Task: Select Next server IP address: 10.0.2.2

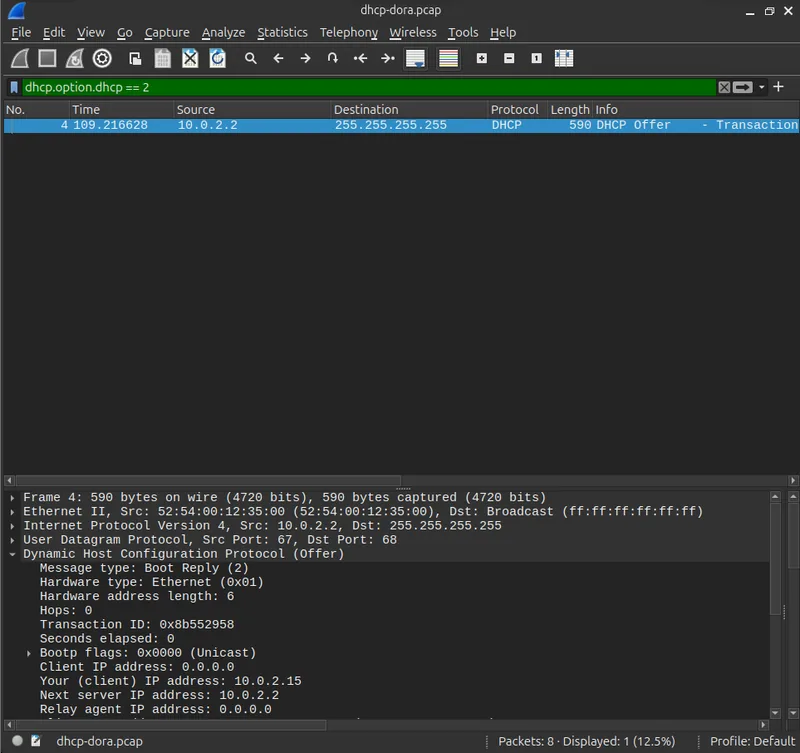Action: 159,695
